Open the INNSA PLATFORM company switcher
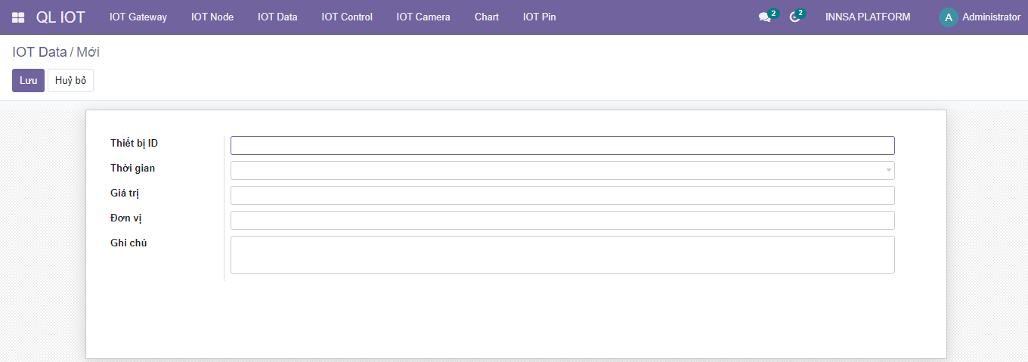This screenshot has width=1028, height=362. point(867,18)
